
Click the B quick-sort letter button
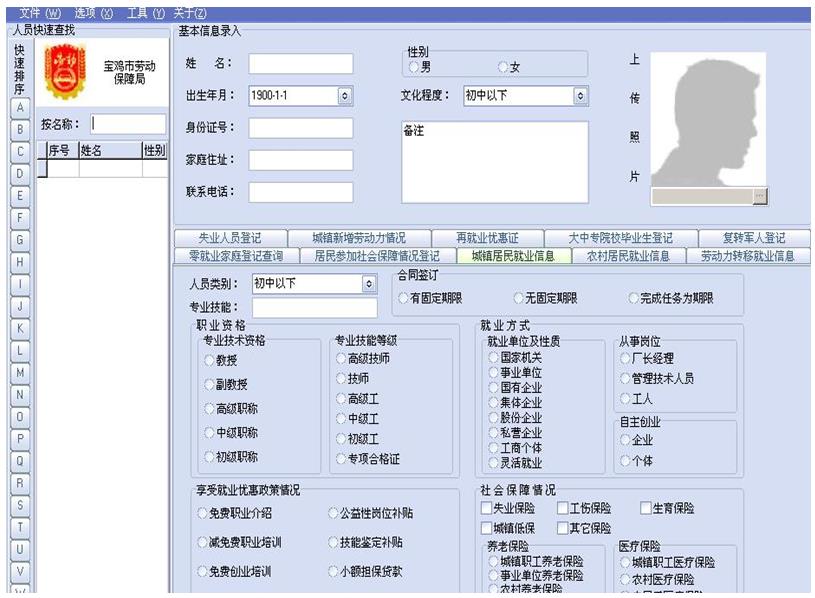click(20, 129)
